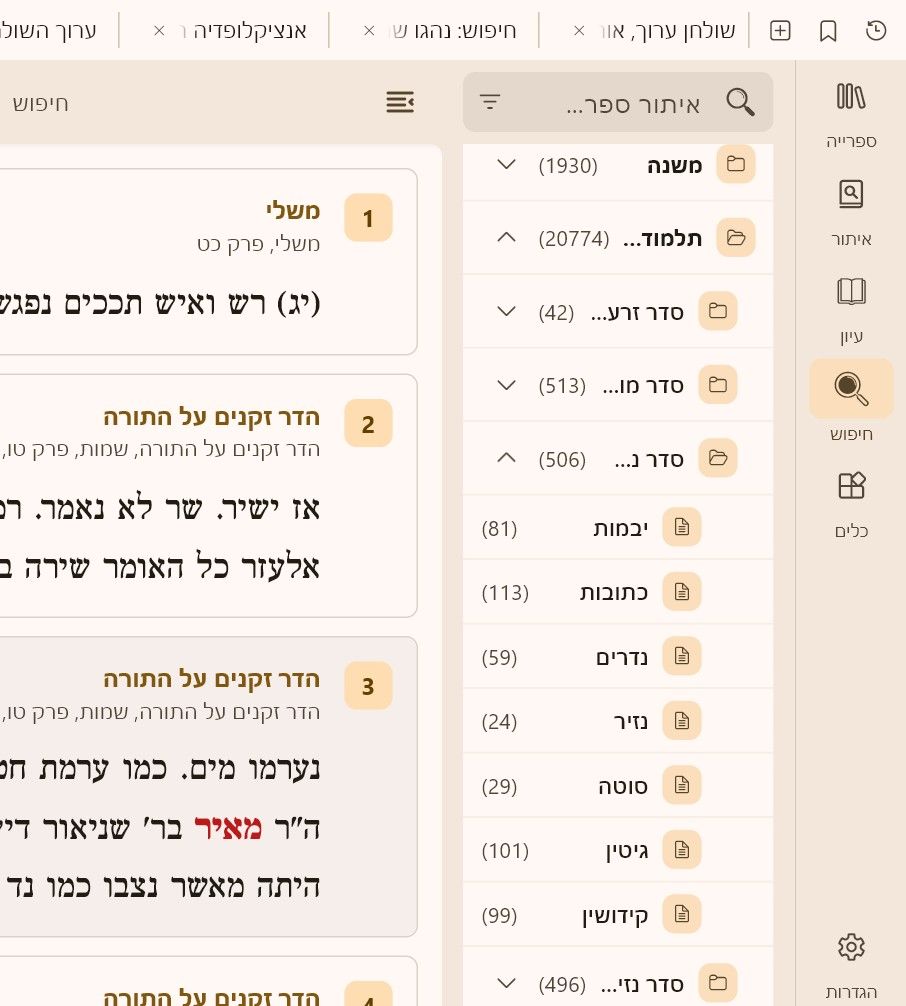Open result 3 title הדר זקנים על התורה
This screenshot has height=1006, width=906.
(212, 679)
